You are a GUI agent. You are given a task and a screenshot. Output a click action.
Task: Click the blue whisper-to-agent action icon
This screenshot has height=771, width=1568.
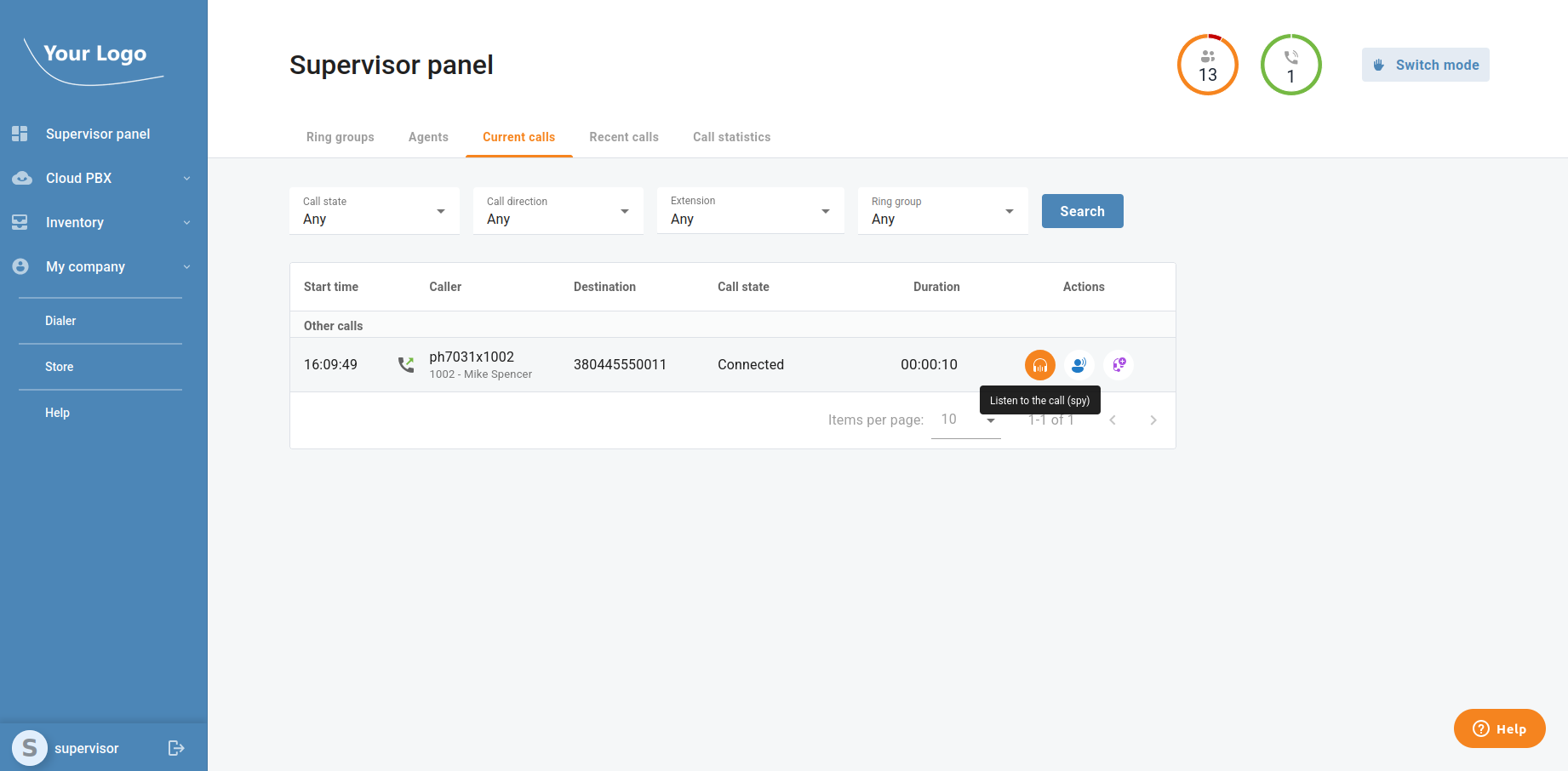click(x=1079, y=365)
